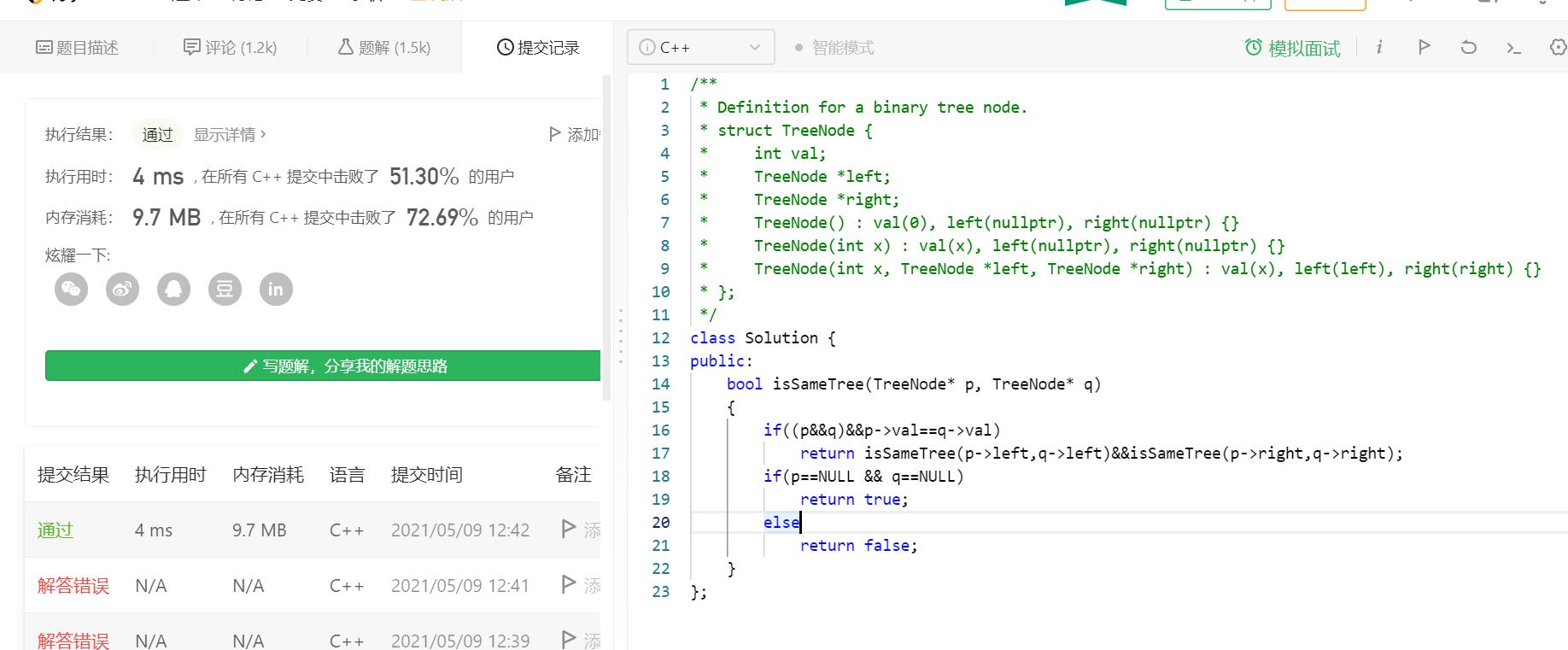Switch to 评论 (1.2k) tab

pyautogui.click(x=231, y=48)
